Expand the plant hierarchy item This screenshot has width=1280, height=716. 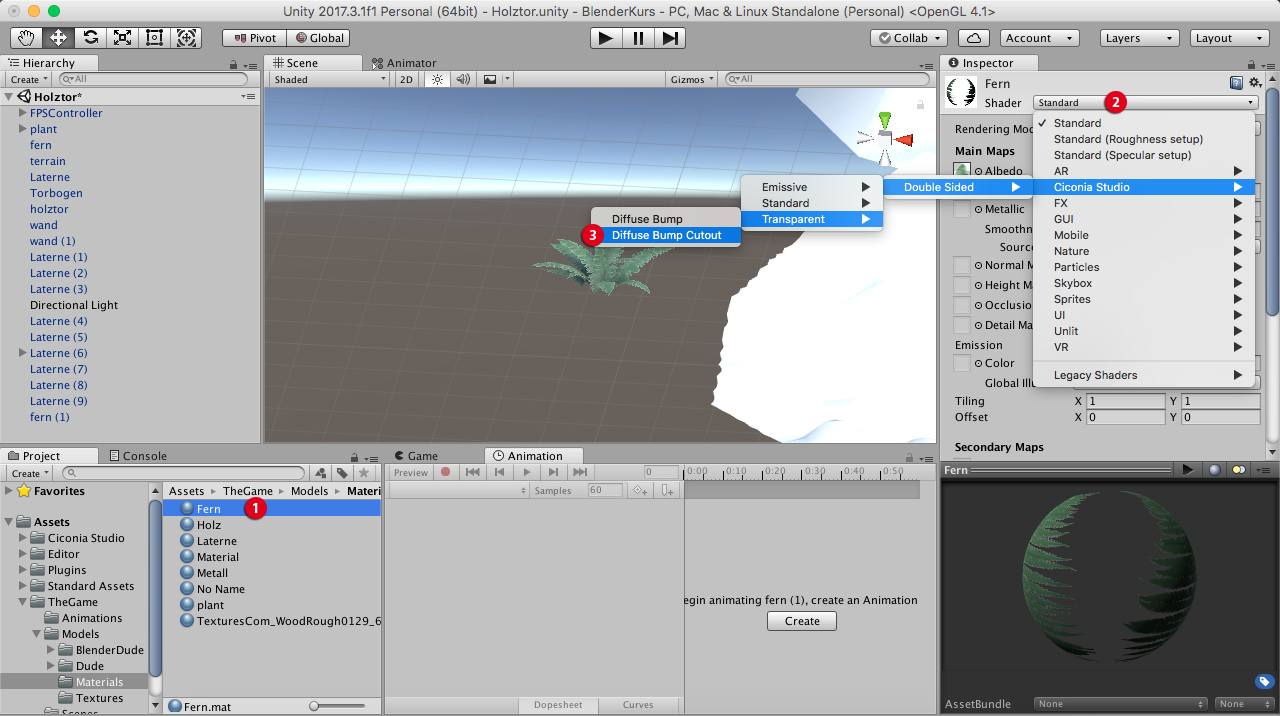pyautogui.click(x=22, y=129)
